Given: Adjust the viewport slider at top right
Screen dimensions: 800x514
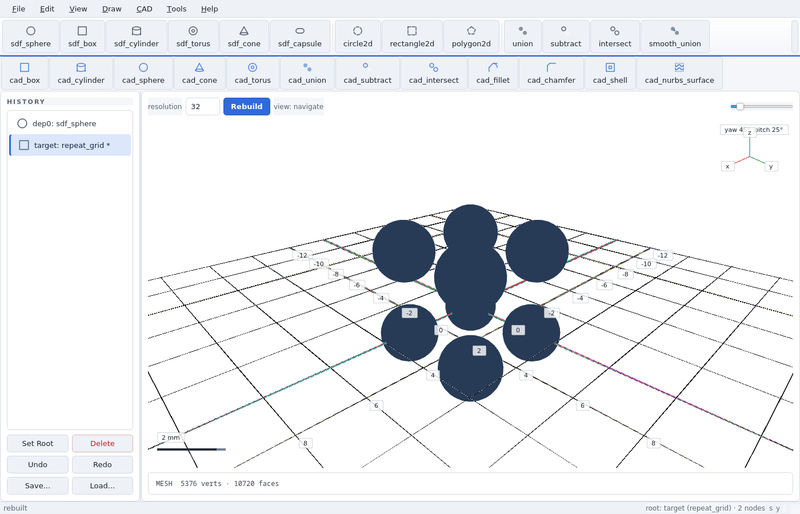Looking at the screenshot, I should (x=761, y=106).
